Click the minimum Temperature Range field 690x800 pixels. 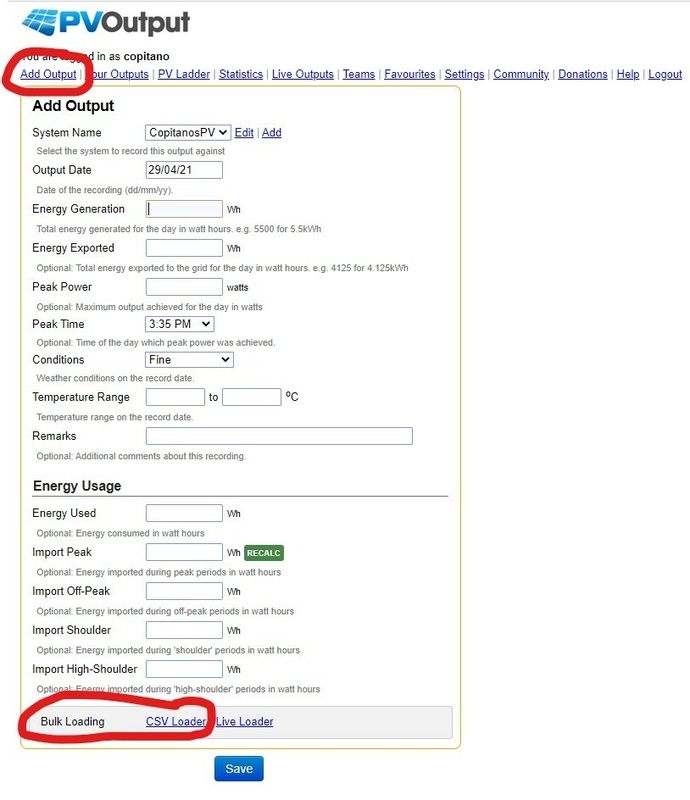(175, 397)
